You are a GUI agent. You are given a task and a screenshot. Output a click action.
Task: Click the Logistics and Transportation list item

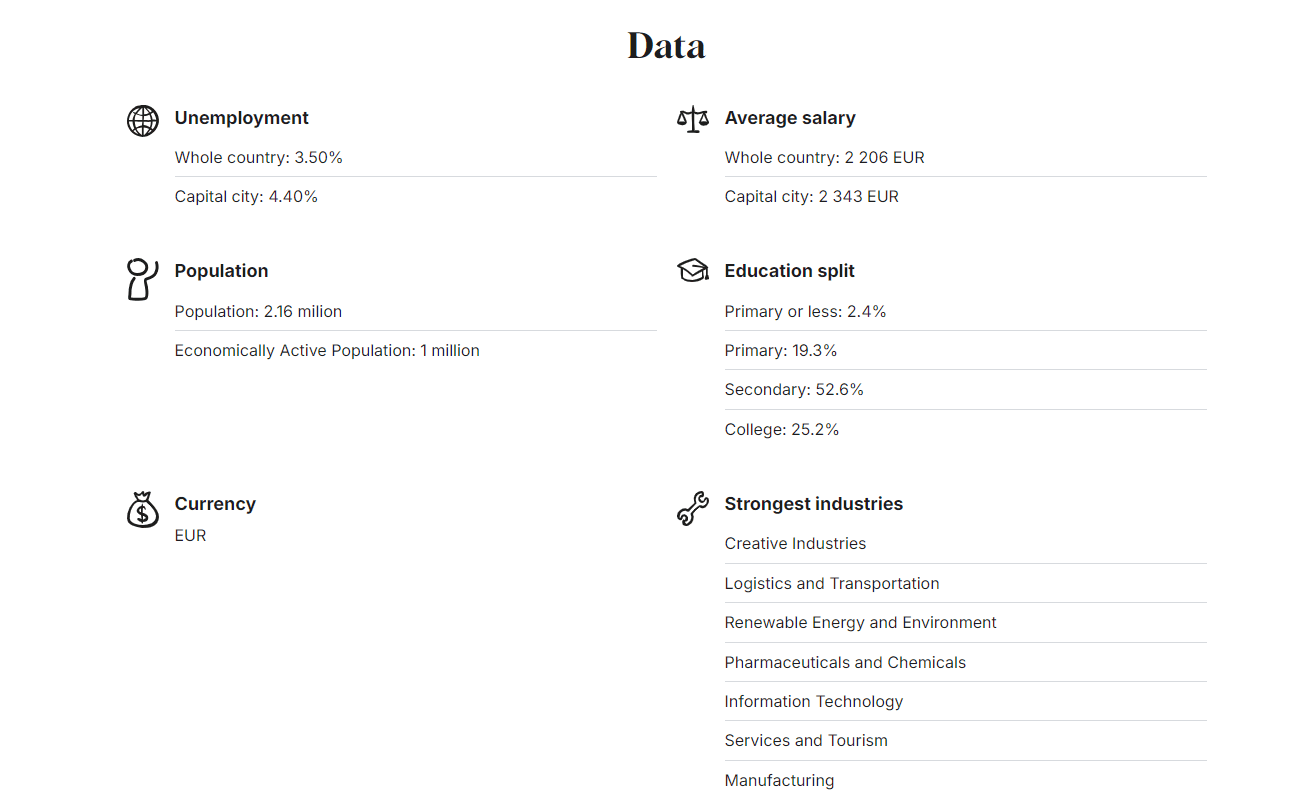966,583
